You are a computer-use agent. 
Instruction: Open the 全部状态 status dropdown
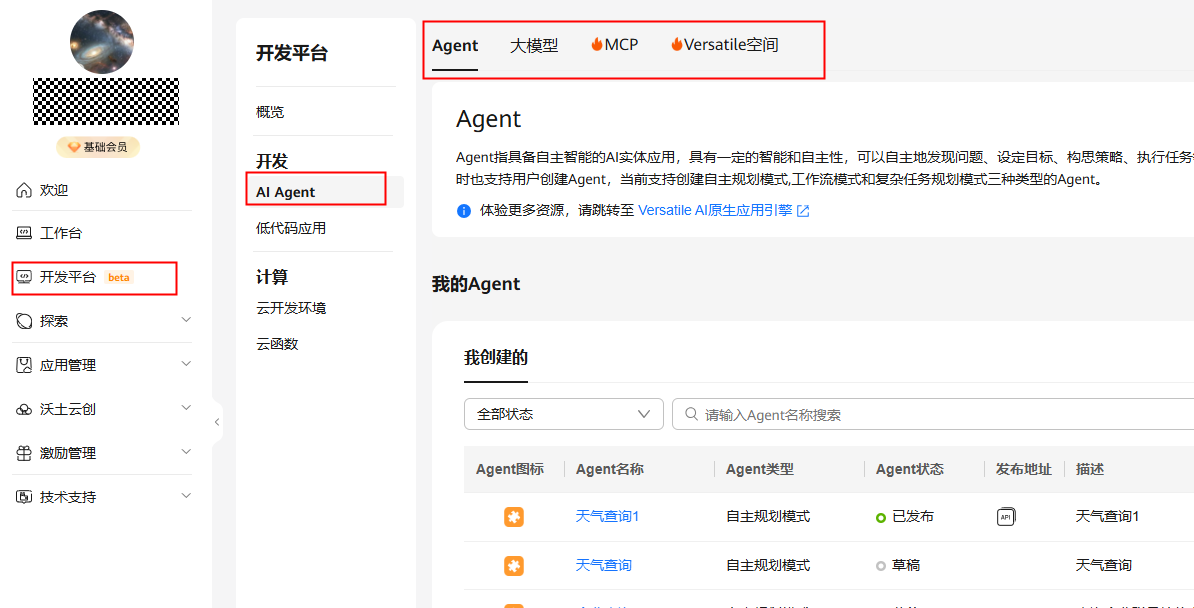coord(563,413)
